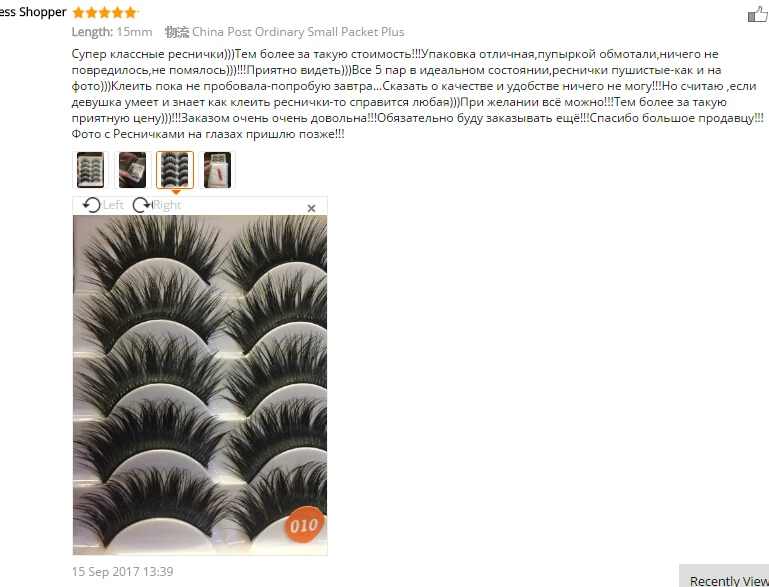Viewport: 769px width, 587px height.
Task: Click the 15 Sep 2017 review date
Action: (123, 572)
